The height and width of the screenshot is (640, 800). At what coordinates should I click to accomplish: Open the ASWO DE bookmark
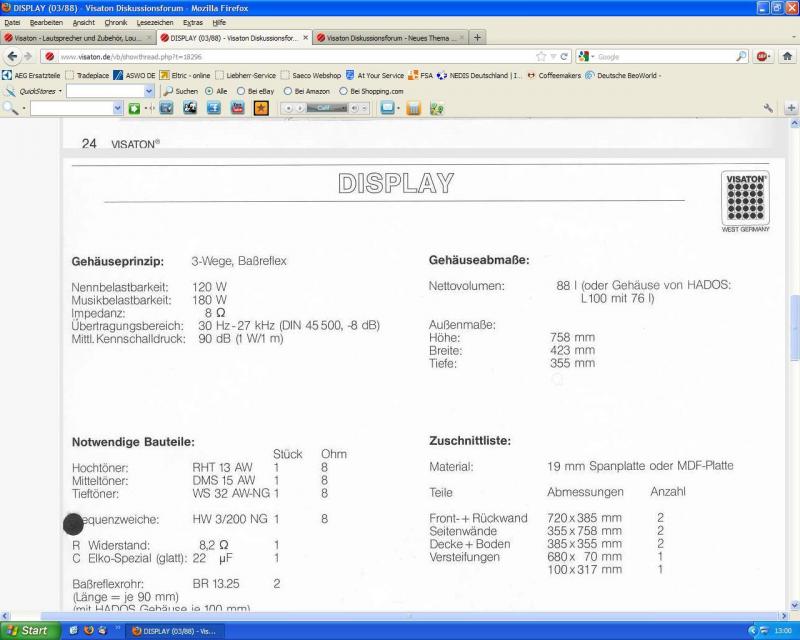134,76
